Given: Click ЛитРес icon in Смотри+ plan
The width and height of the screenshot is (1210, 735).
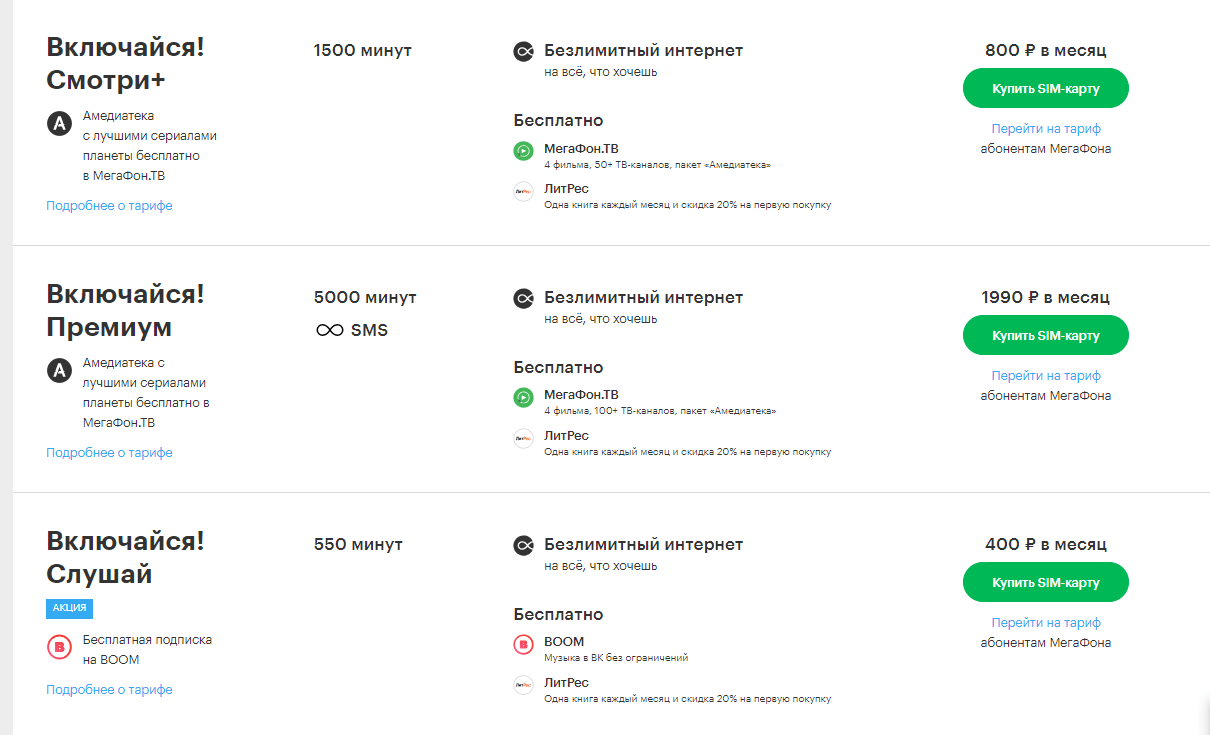Looking at the screenshot, I should point(524,192).
